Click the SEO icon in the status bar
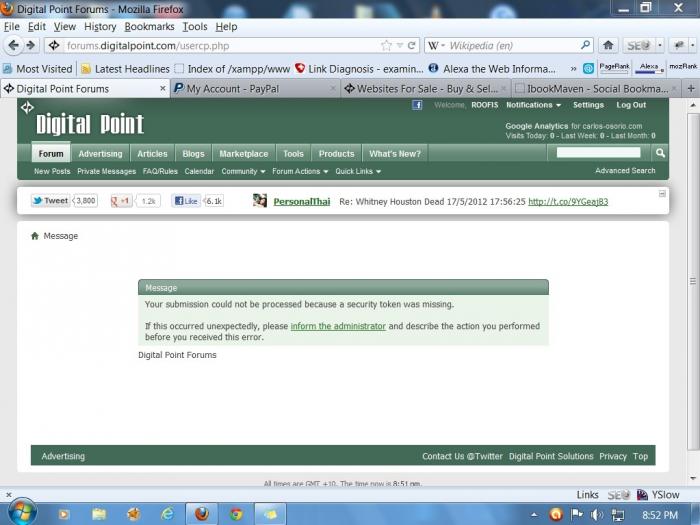Image resolution: width=700 pixels, height=525 pixels. coord(619,495)
